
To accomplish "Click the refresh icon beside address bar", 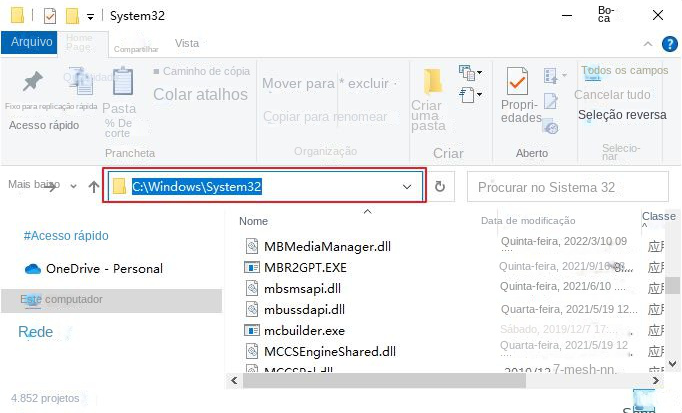I will pyautogui.click(x=440, y=187).
